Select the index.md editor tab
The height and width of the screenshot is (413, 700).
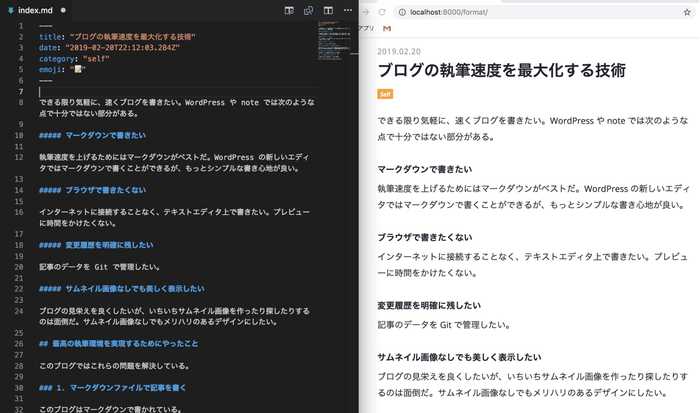click(36, 10)
